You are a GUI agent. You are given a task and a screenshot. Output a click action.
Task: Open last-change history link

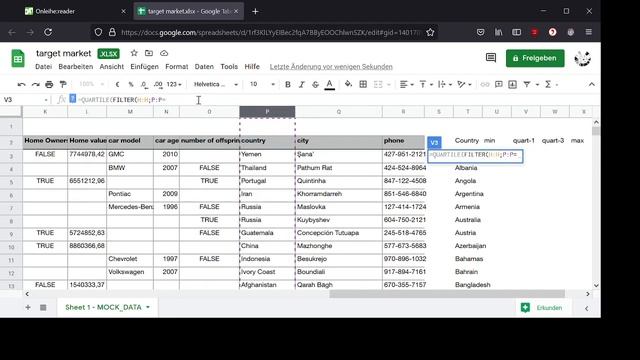click(x=331, y=67)
